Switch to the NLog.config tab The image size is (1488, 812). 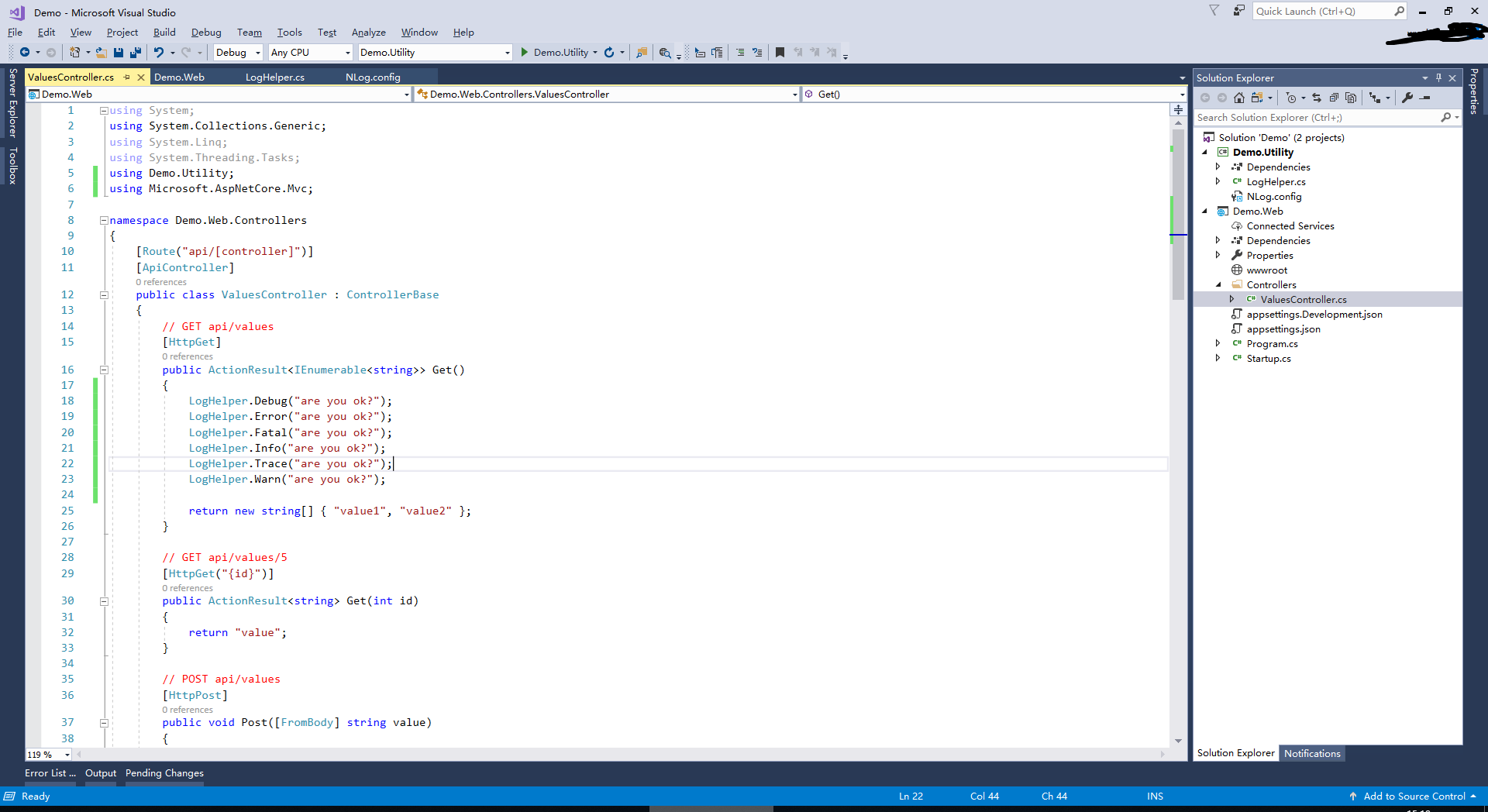pyautogui.click(x=373, y=77)
